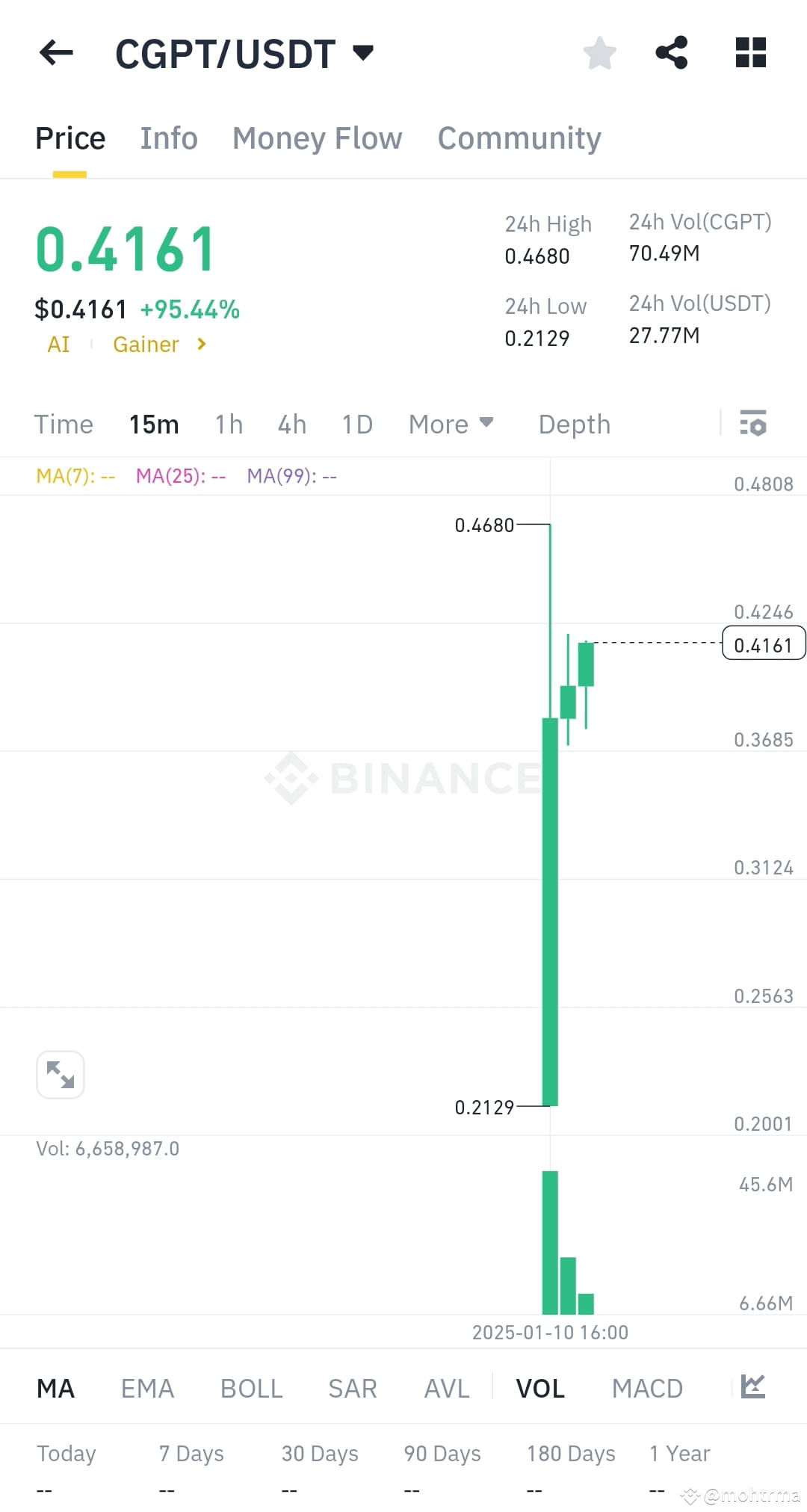Select the 180 Days statistics period

point(570,1453)
